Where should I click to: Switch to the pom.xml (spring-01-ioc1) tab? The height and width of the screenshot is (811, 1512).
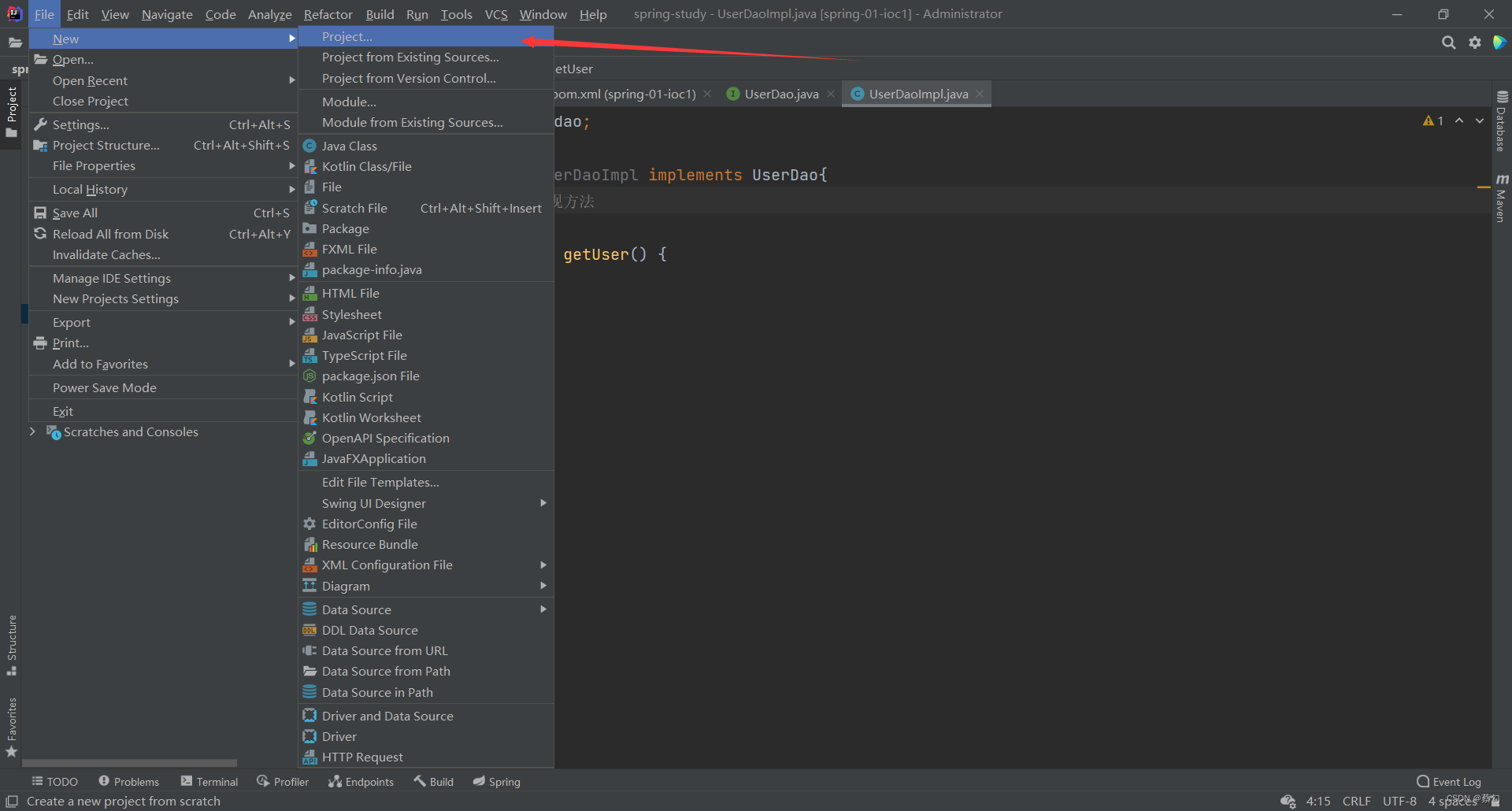(625, 94)
